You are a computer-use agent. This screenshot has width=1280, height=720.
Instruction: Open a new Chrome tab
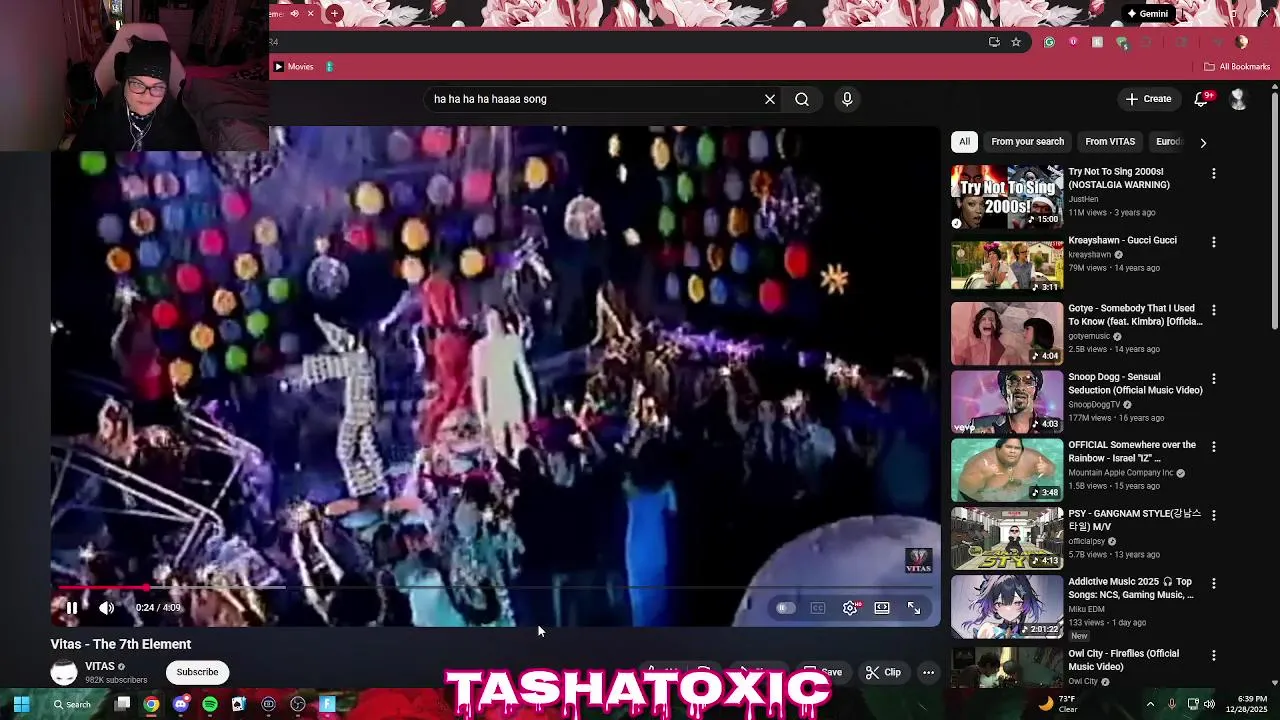point(334,13)
